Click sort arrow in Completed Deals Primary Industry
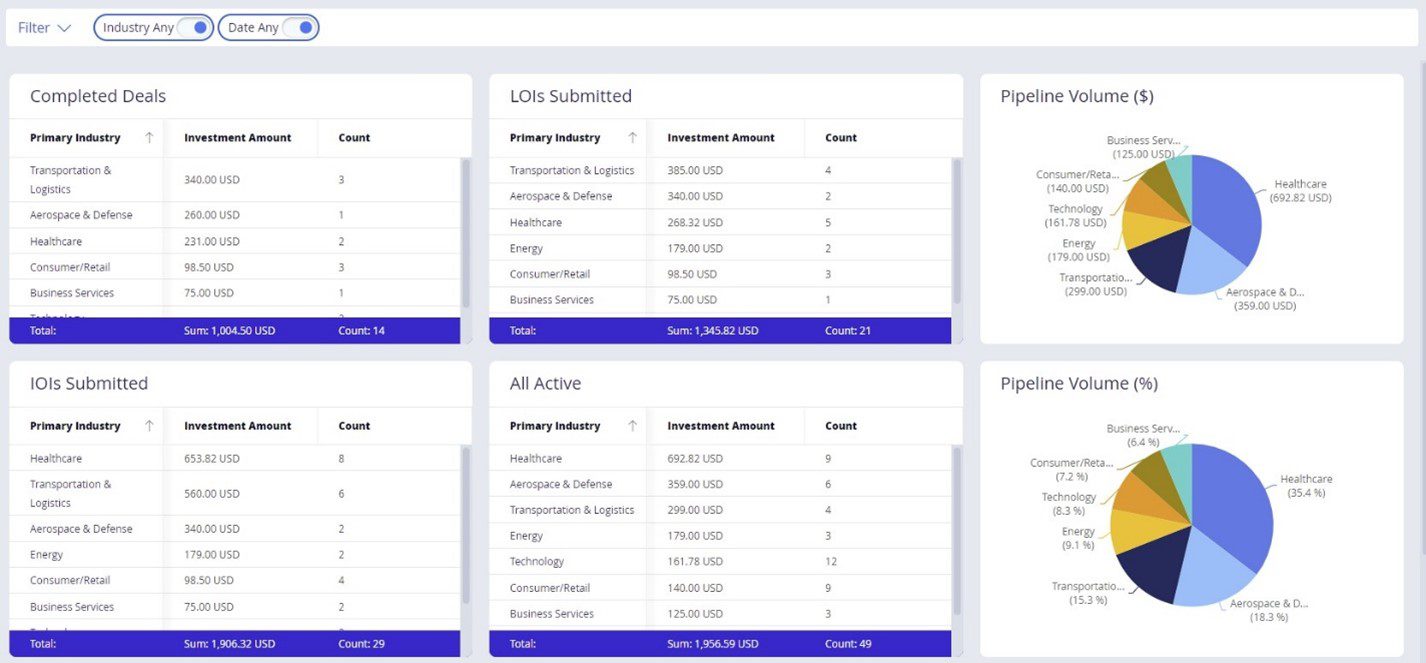The height and width of the screenshot is (663, 1426). tap(149, 138)
